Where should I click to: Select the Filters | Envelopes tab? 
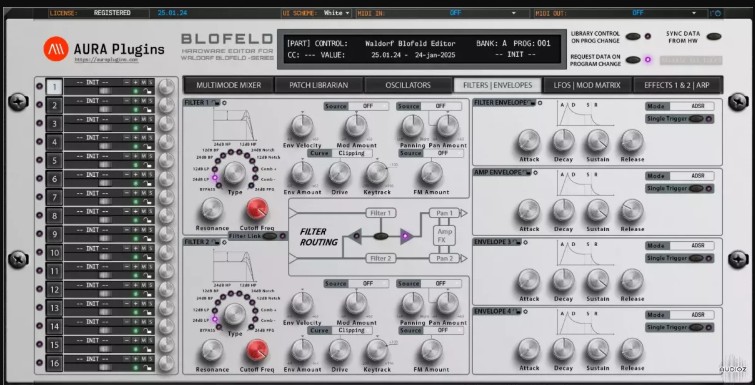point(497,85)
